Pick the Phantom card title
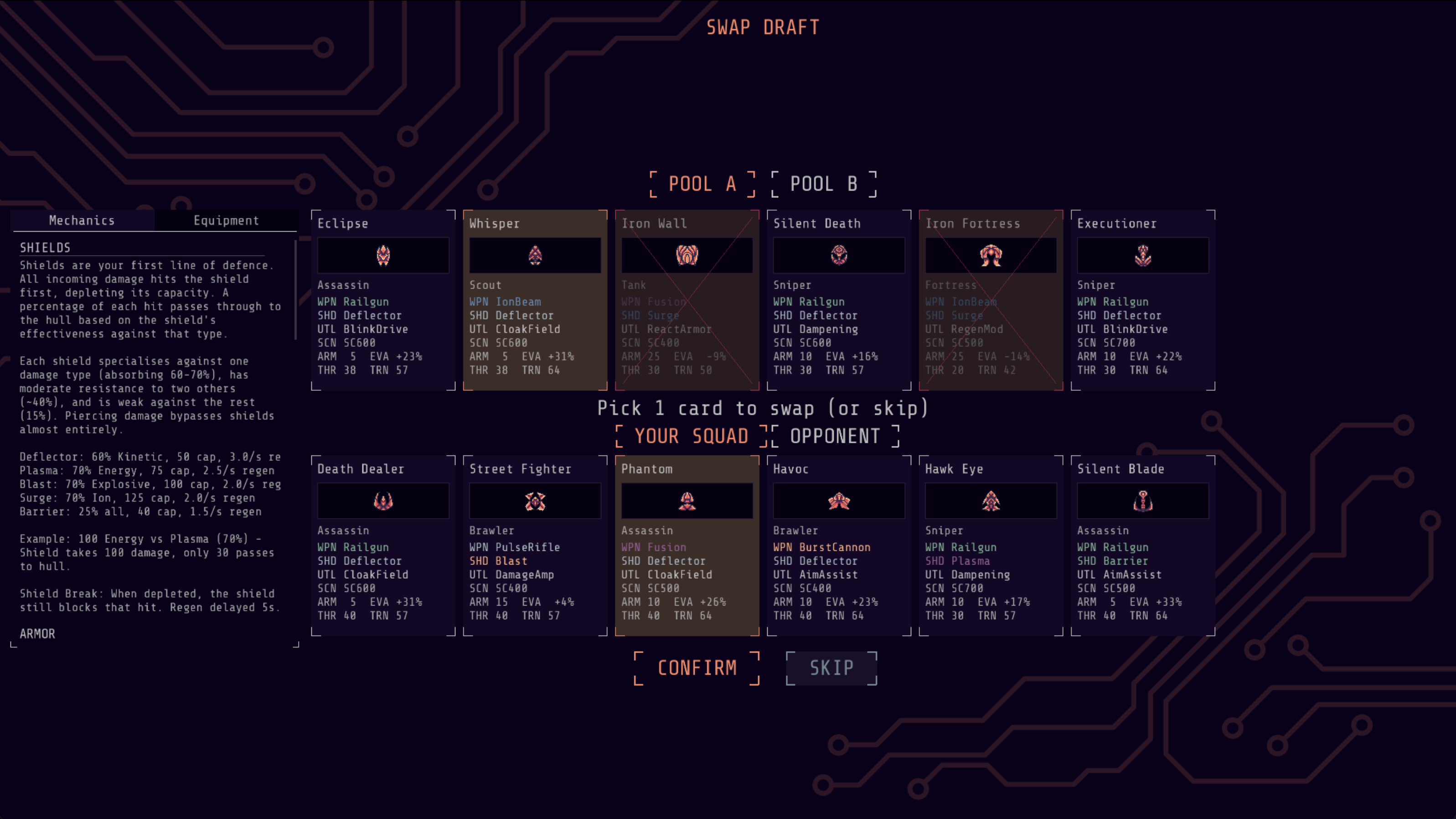The width and height of the screenshot is (1456, 819). [646, 469]
